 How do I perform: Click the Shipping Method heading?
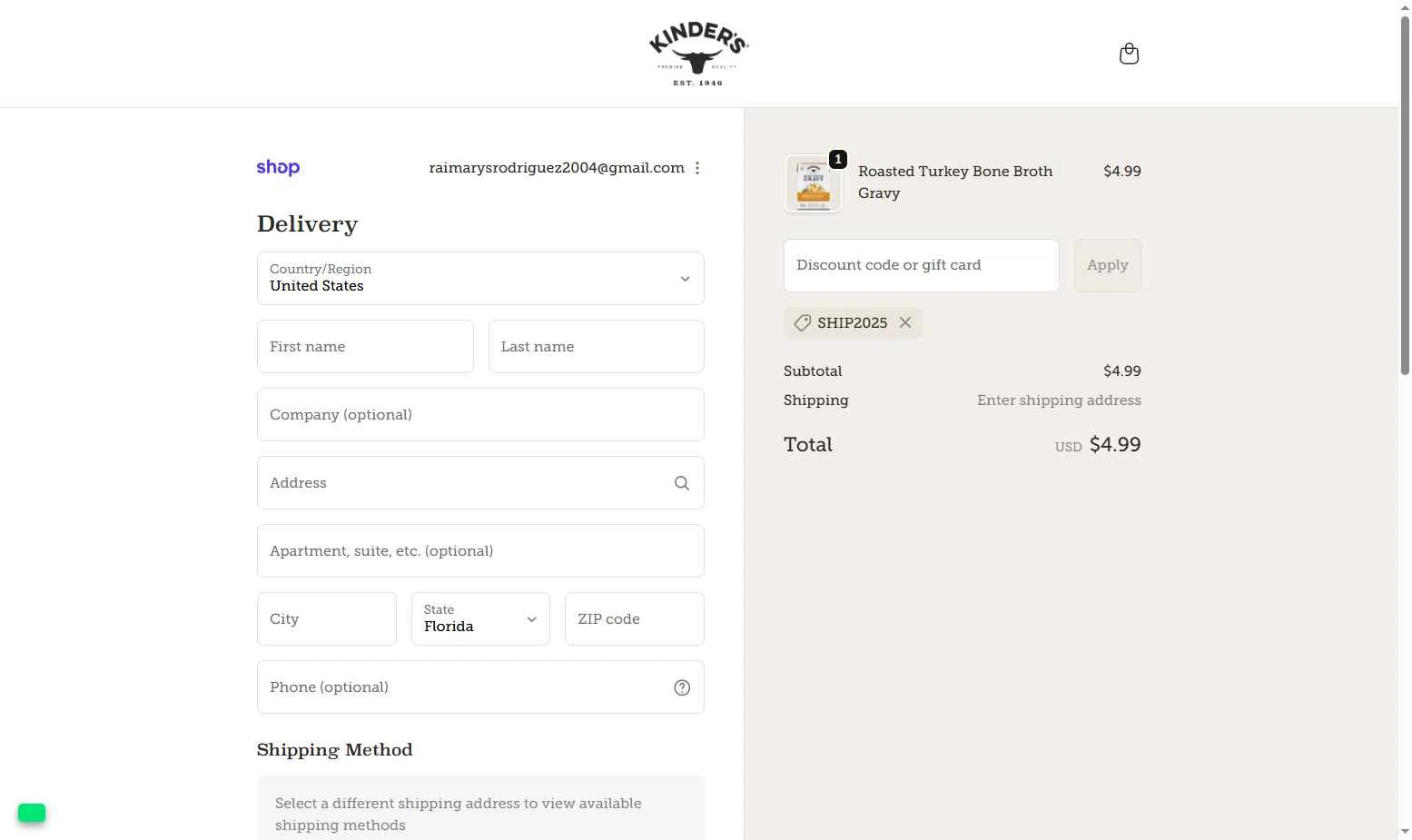coord(335,750)
